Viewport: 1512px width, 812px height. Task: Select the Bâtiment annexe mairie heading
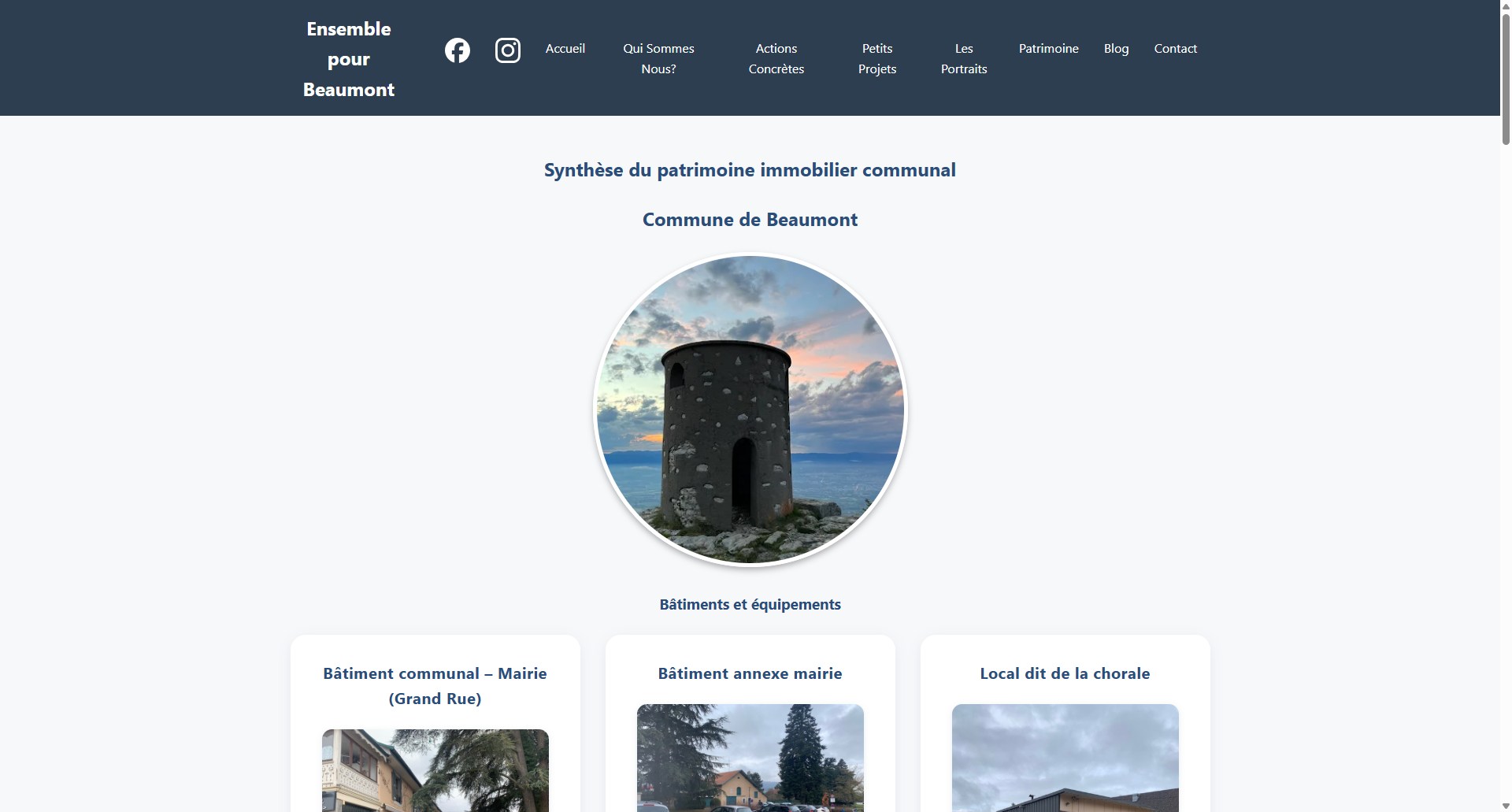click(750, 673)
